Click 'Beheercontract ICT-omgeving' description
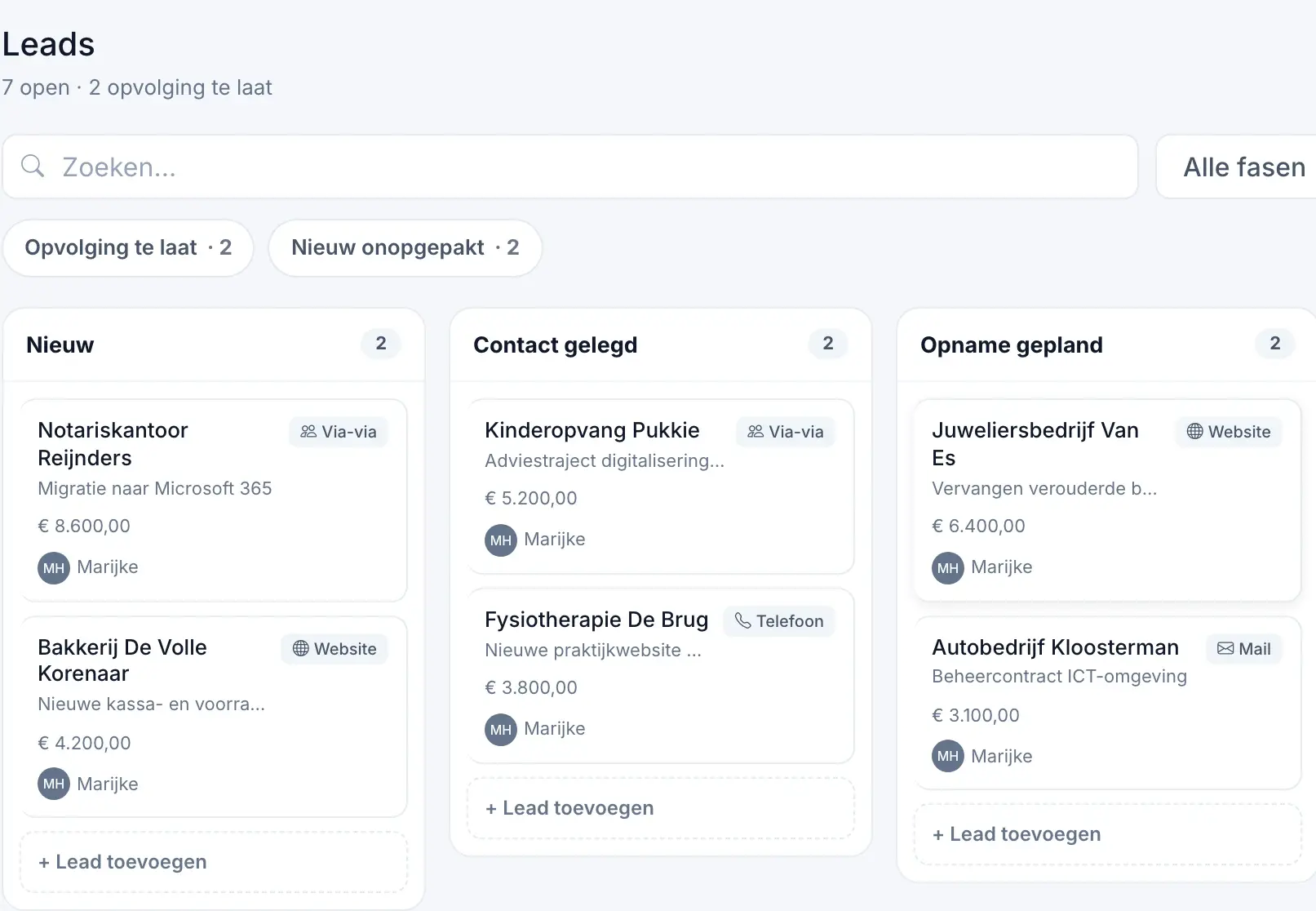Viewport: 1316px width, 911px height. point(1060,676)
